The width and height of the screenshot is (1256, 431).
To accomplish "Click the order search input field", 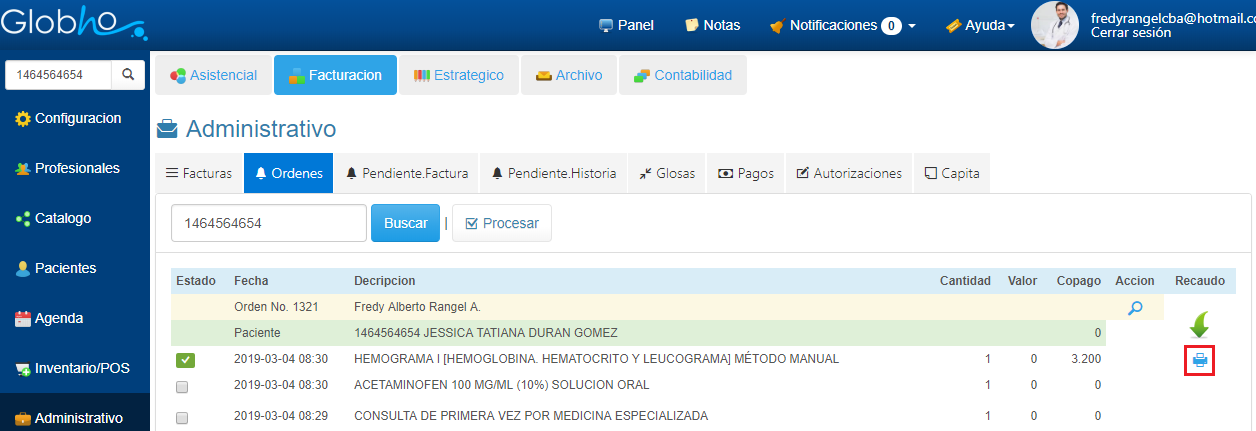I will [x=269, y=224].
